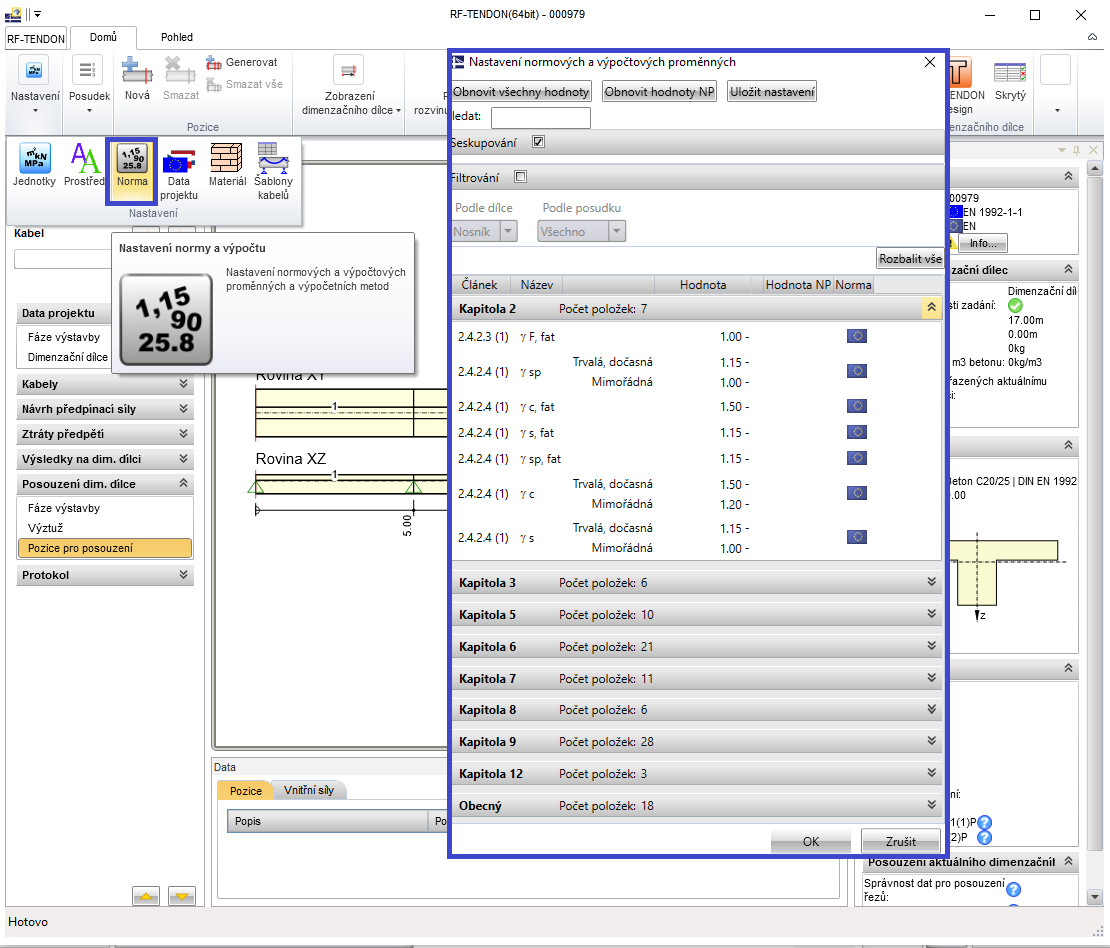Switch to the Domů ribbon tab

click(103, 37)
